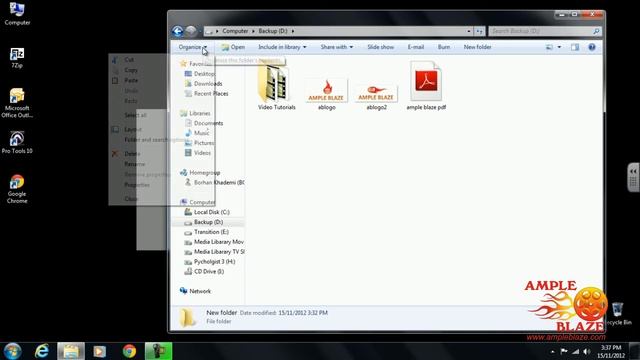Click Copy in the Organize menu
This screenshot has height=360, width=640.
point(131,70)
